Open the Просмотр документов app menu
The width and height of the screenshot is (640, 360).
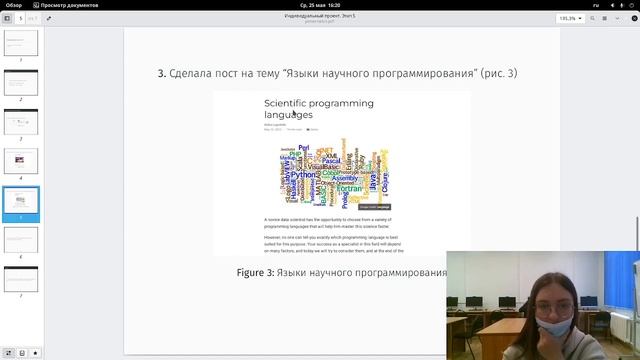pyautogui.click(x=65, y=5)
